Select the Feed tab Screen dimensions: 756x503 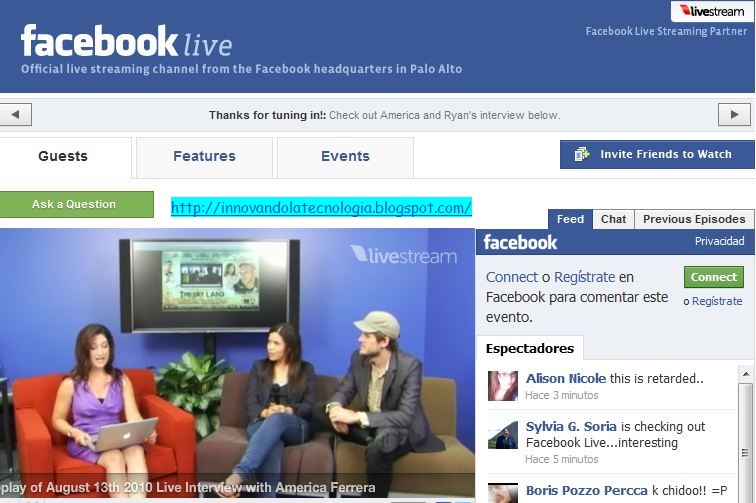[x=570, y=219]
